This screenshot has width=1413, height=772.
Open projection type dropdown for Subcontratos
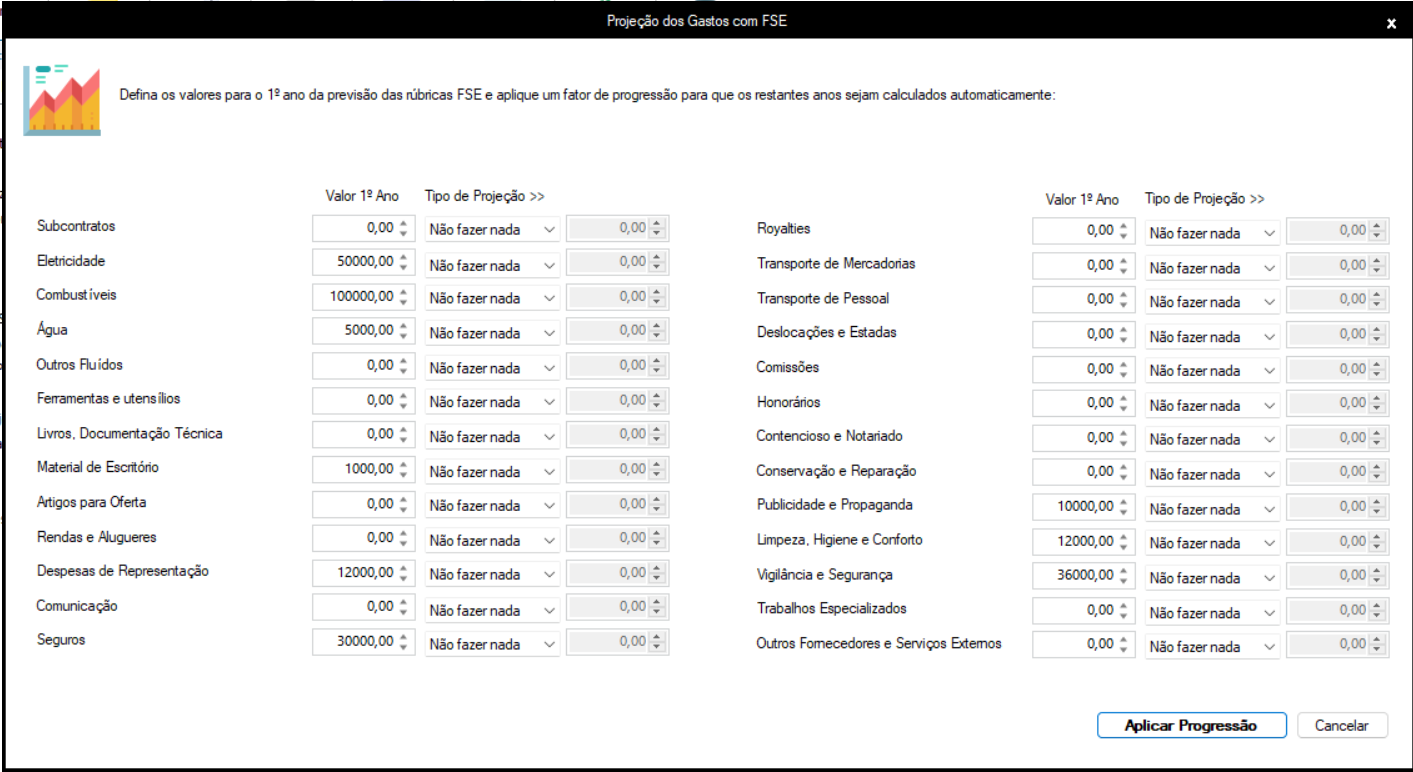pos(492,229)
